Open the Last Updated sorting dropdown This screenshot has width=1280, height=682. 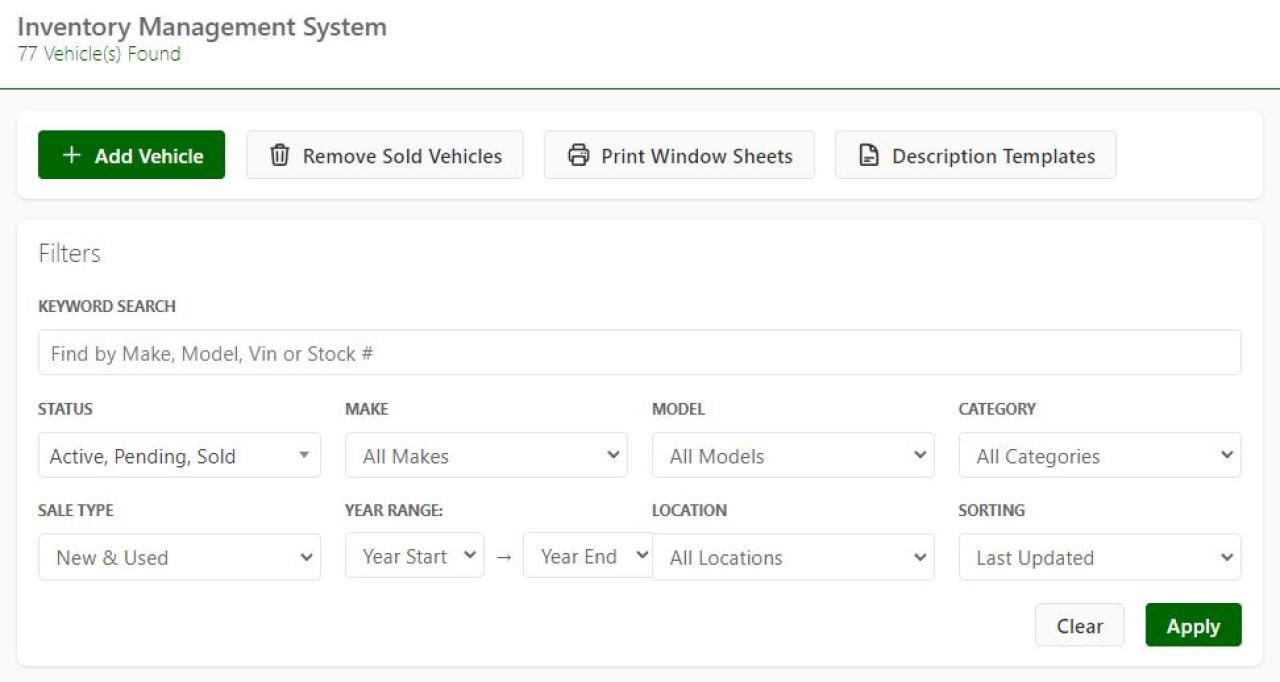coord(1100,557)
